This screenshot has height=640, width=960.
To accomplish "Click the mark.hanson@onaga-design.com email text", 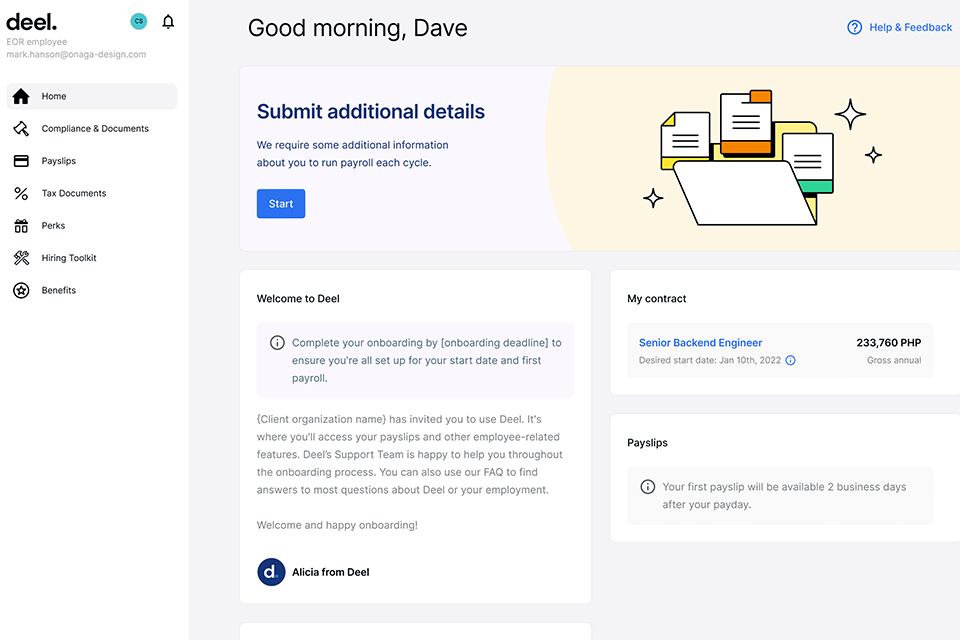I will [77, 55].
